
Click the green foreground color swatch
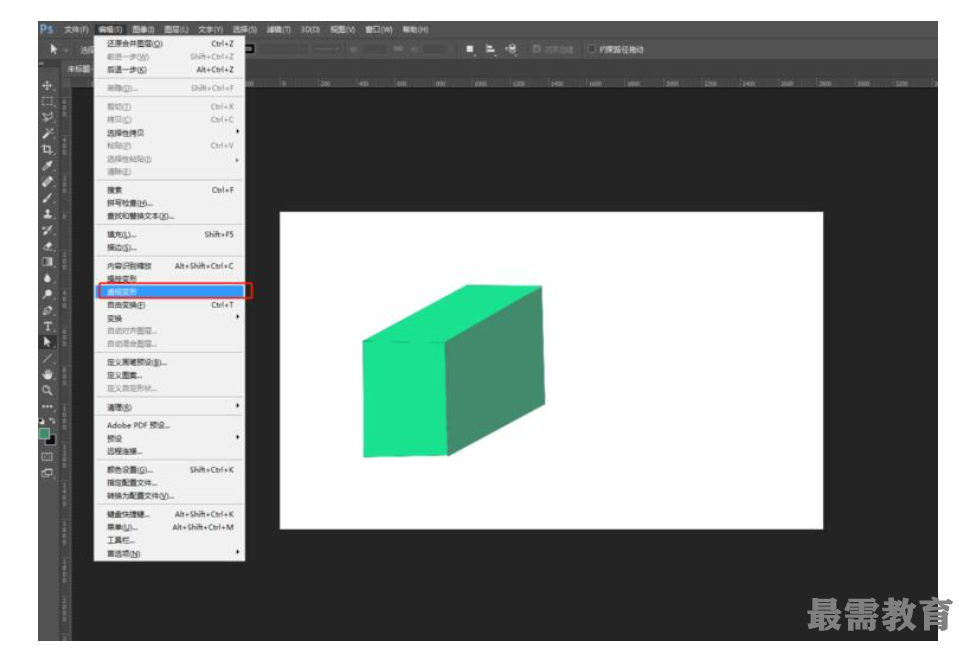pyautogui.click(x=44, y=434)
